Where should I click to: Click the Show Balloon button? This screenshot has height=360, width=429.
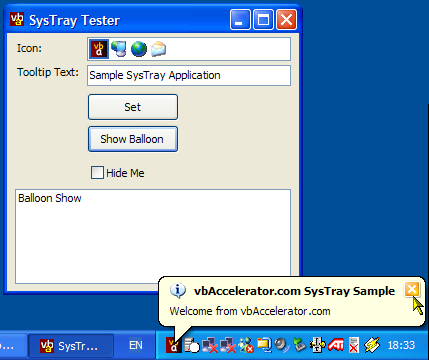133,139
